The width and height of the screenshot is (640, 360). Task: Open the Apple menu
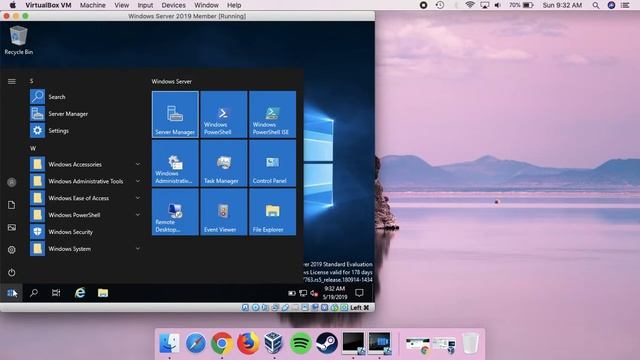coord(13,5)
